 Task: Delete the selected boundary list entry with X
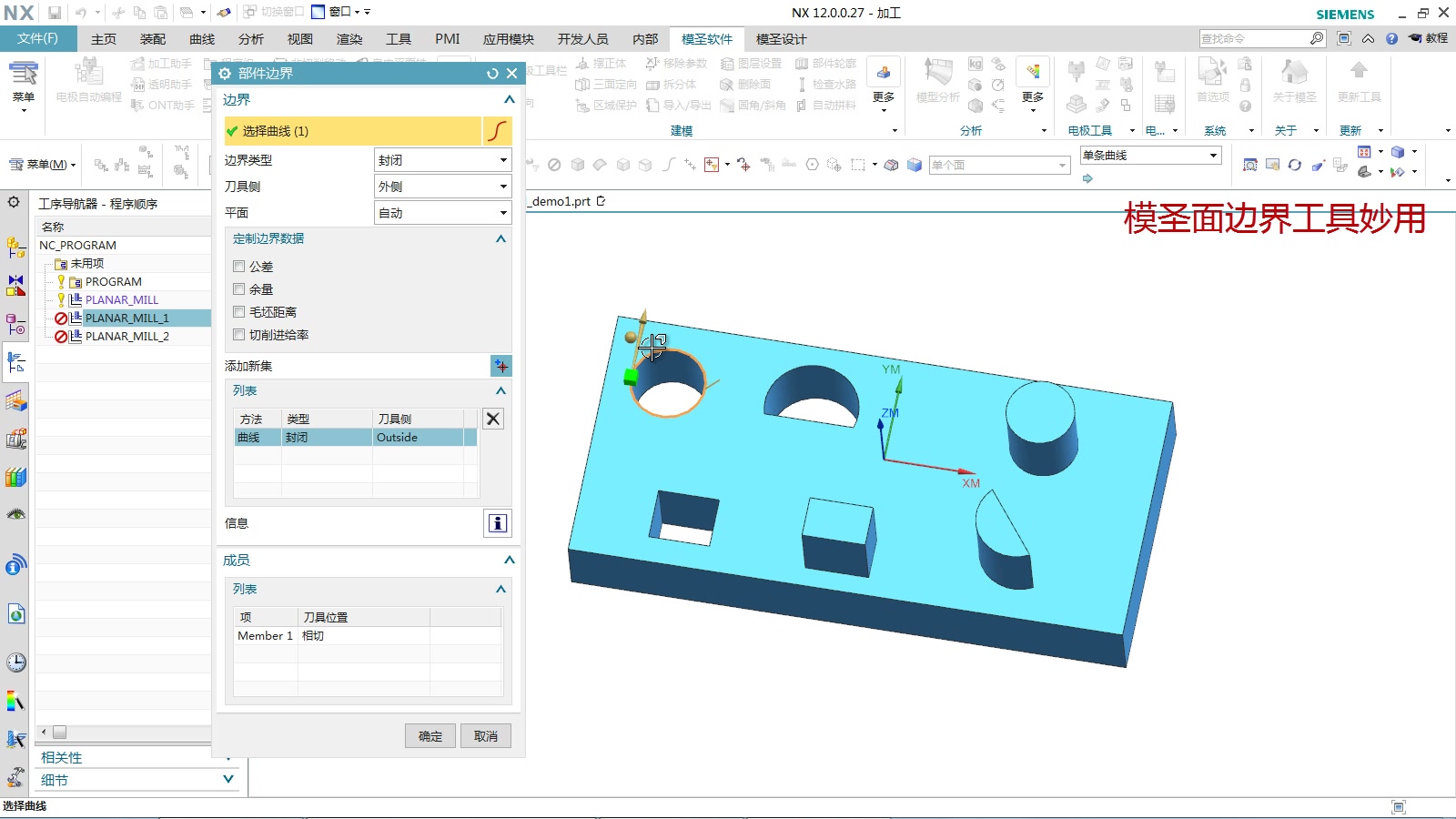[x=492, y=419]
